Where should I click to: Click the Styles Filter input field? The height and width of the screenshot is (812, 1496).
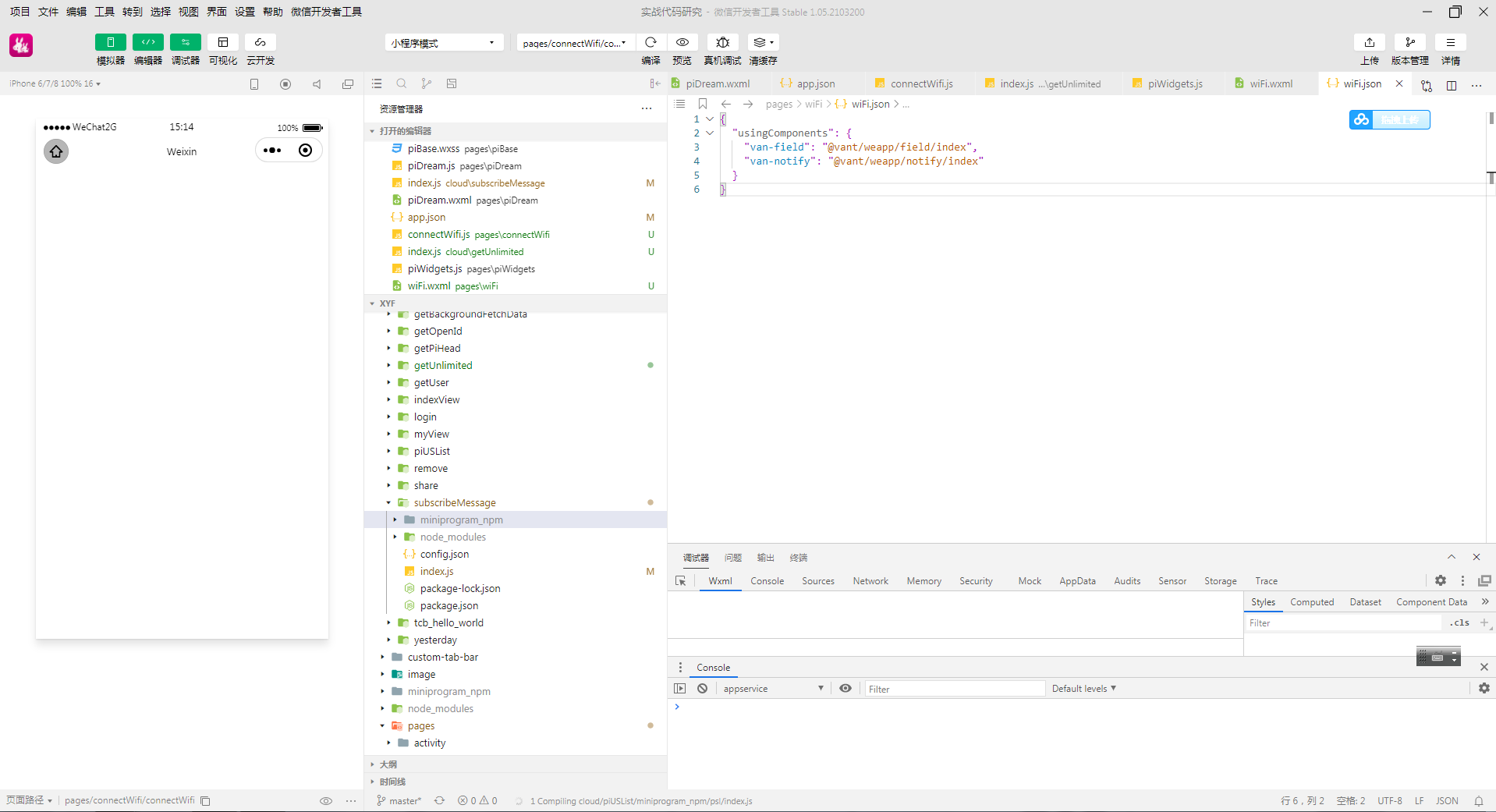point(1343,623)
